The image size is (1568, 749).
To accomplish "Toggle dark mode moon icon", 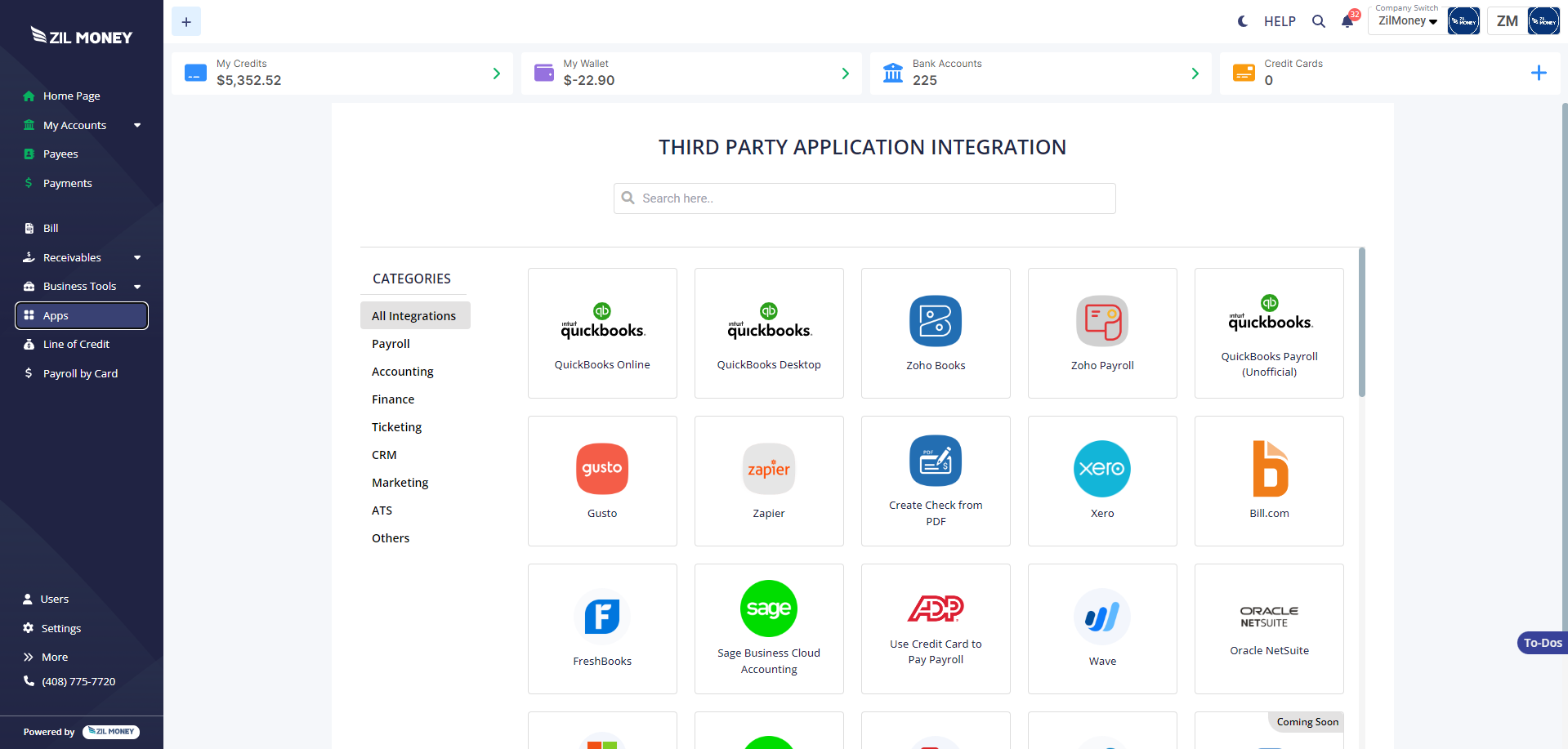I will click(x=1243, y=21).
